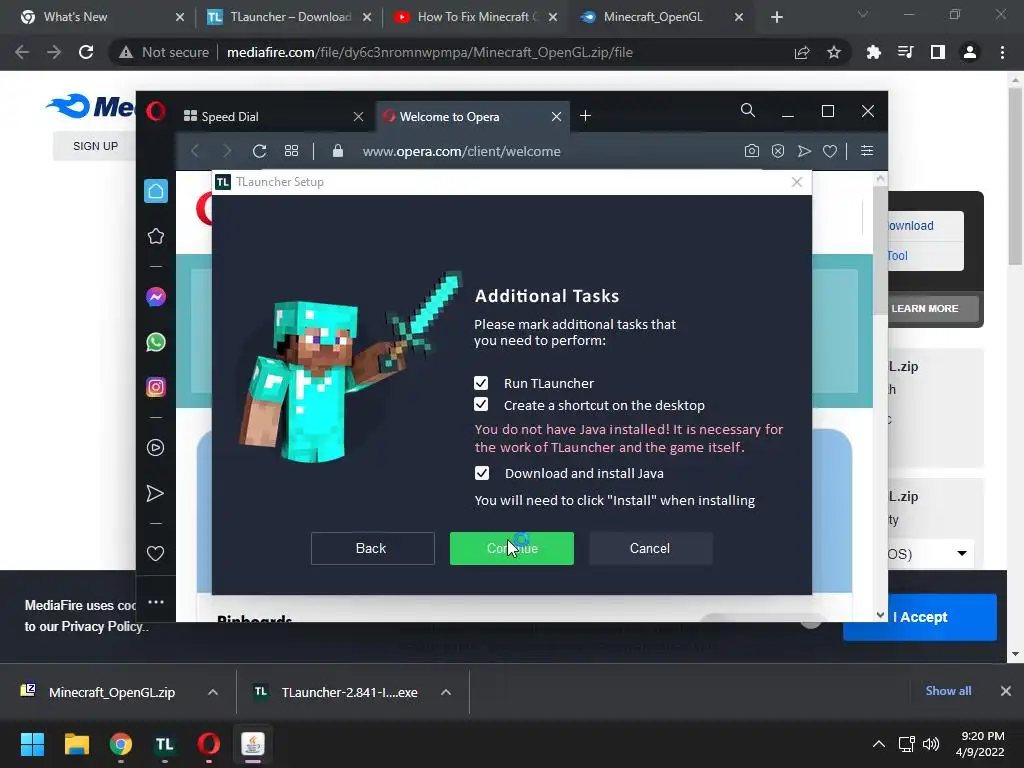Open Messenger in Opera sidebar

coord(155,297)
